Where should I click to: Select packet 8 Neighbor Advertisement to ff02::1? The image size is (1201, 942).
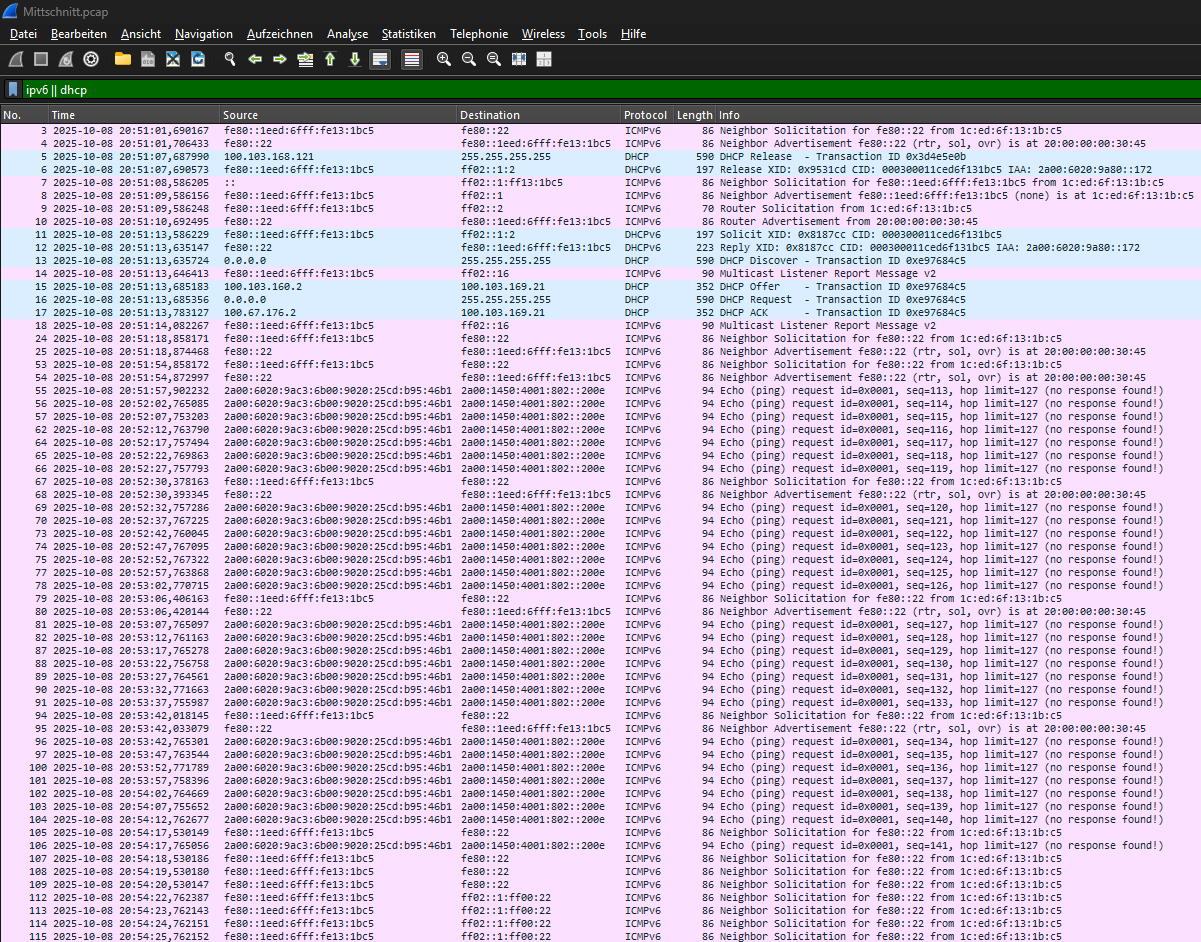[x=600, y=196]
